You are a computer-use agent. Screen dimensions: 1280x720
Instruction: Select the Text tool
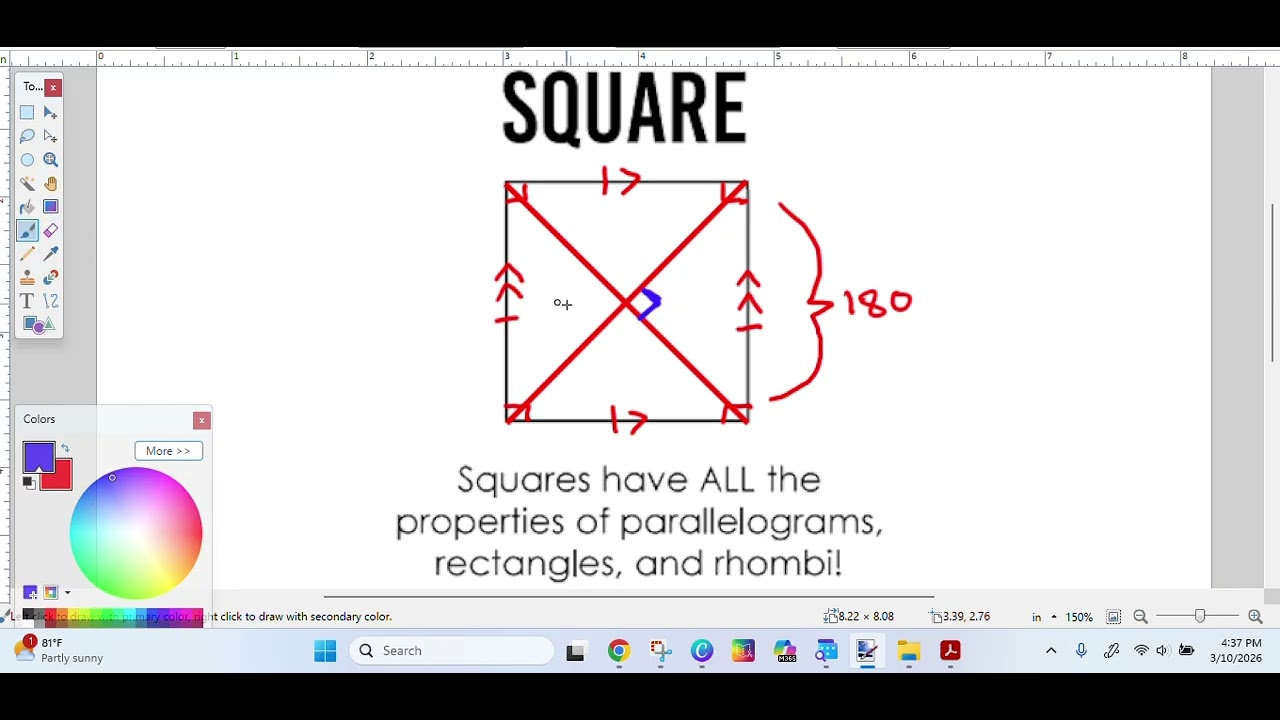tap(27, 301)
